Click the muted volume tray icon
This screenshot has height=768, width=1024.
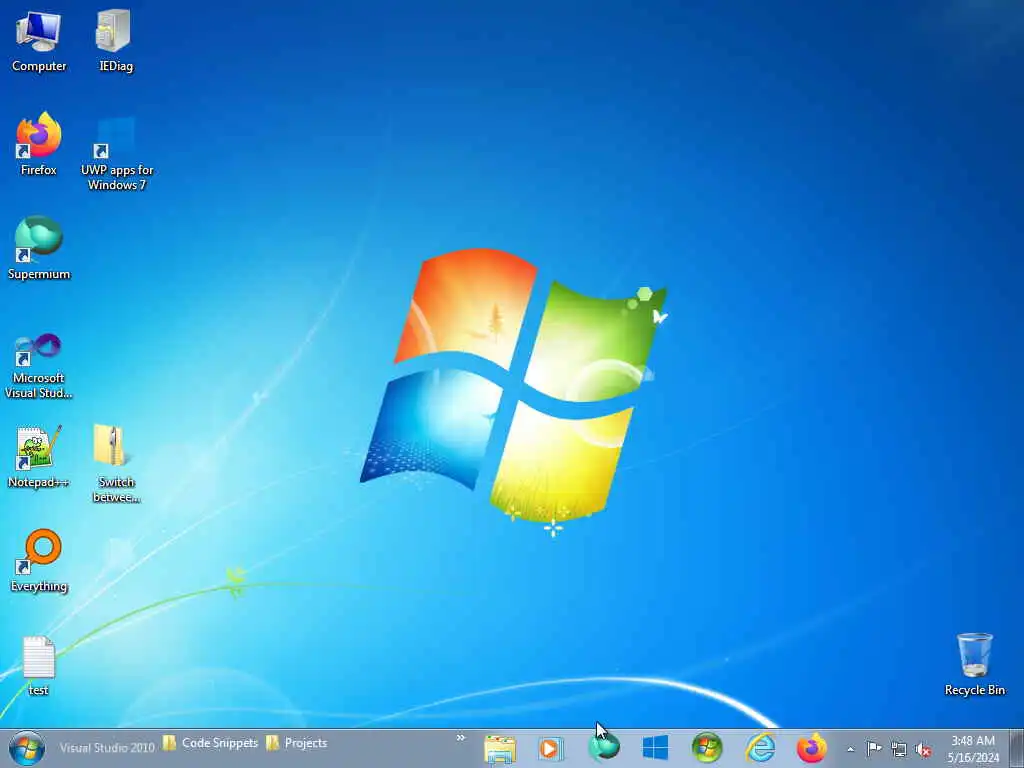[923, 750]
